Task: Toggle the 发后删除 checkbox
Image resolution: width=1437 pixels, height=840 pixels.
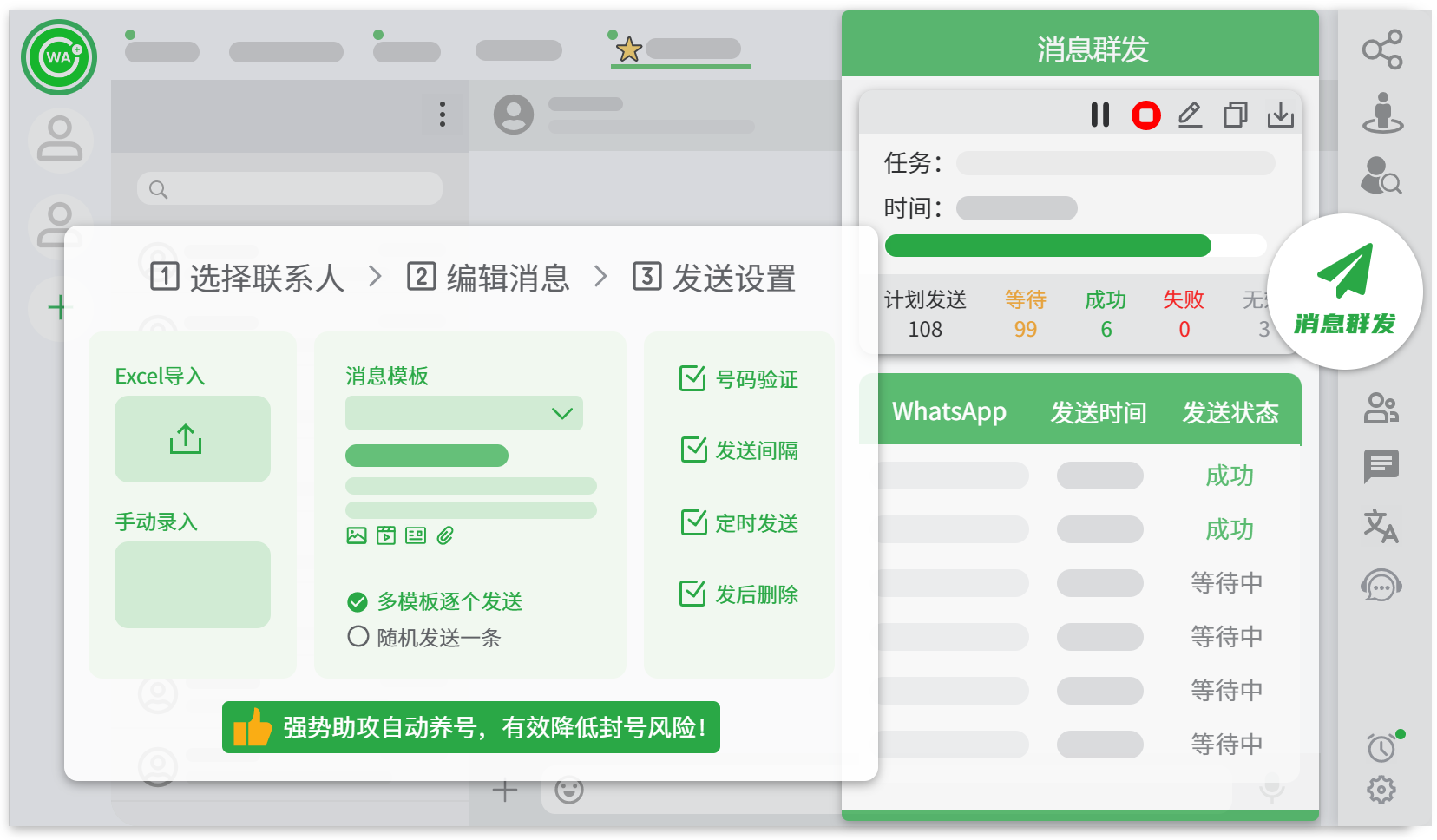Action: [692, 594]
